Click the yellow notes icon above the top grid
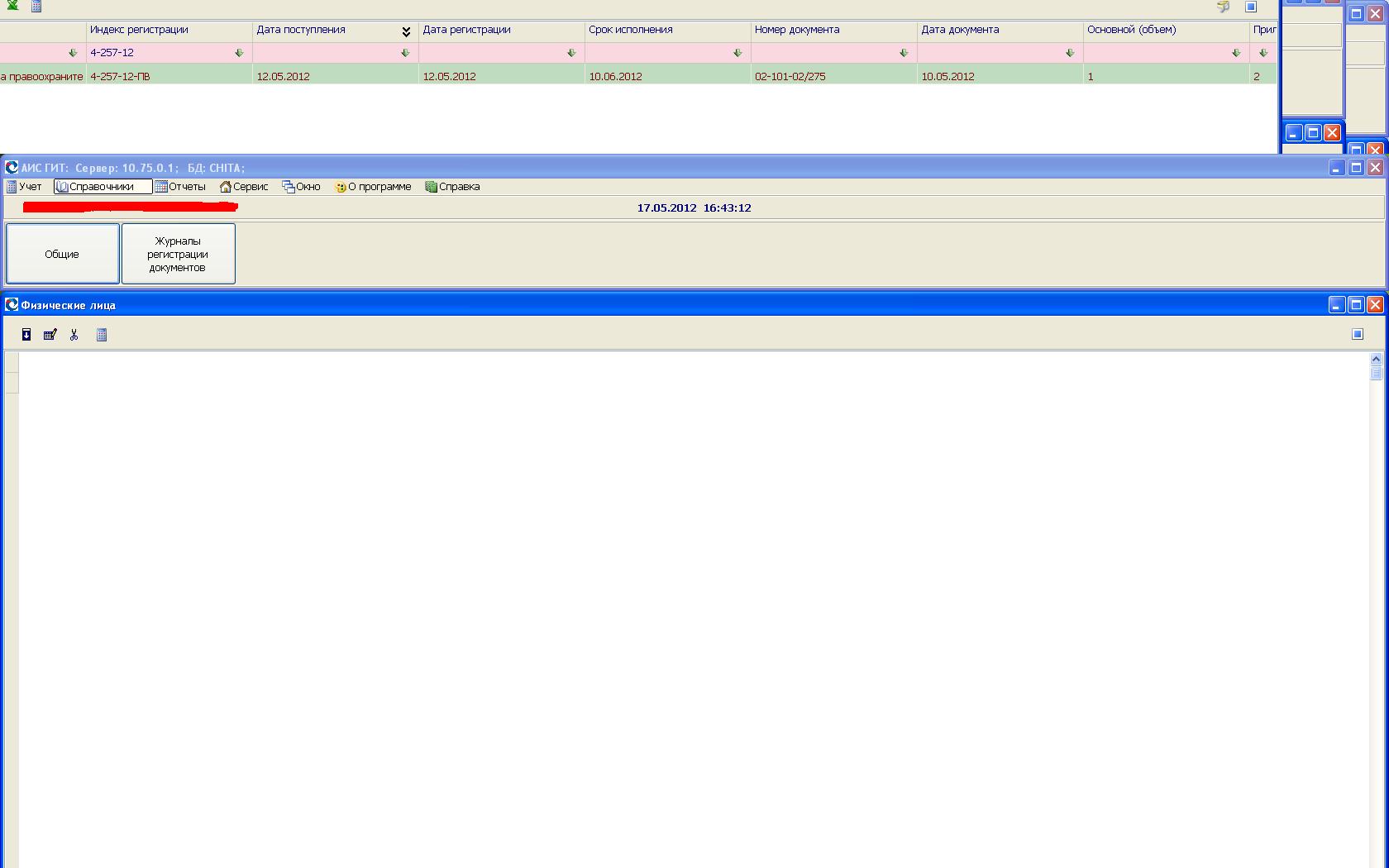1389x868 pixels. coord(1224,7)
